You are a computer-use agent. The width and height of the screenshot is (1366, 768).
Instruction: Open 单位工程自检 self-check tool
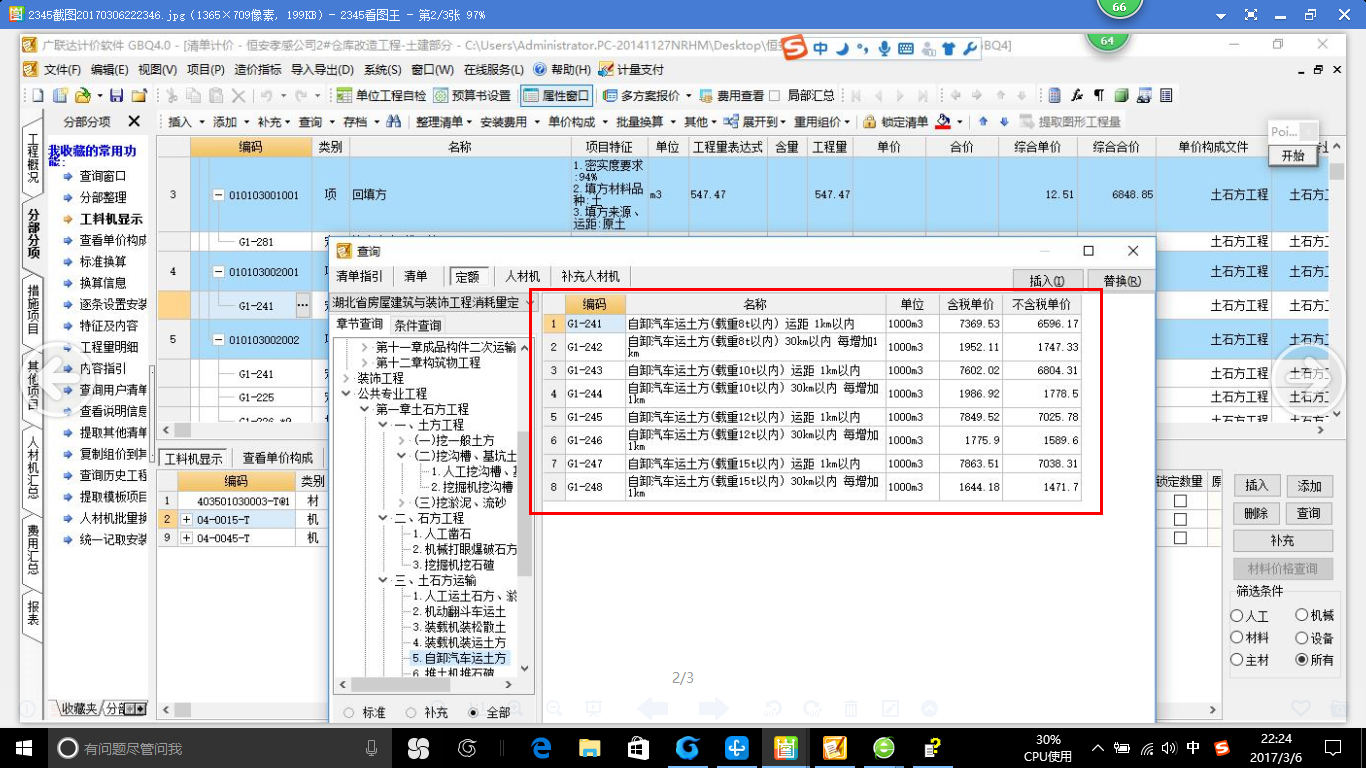click(x=381, y=95)
